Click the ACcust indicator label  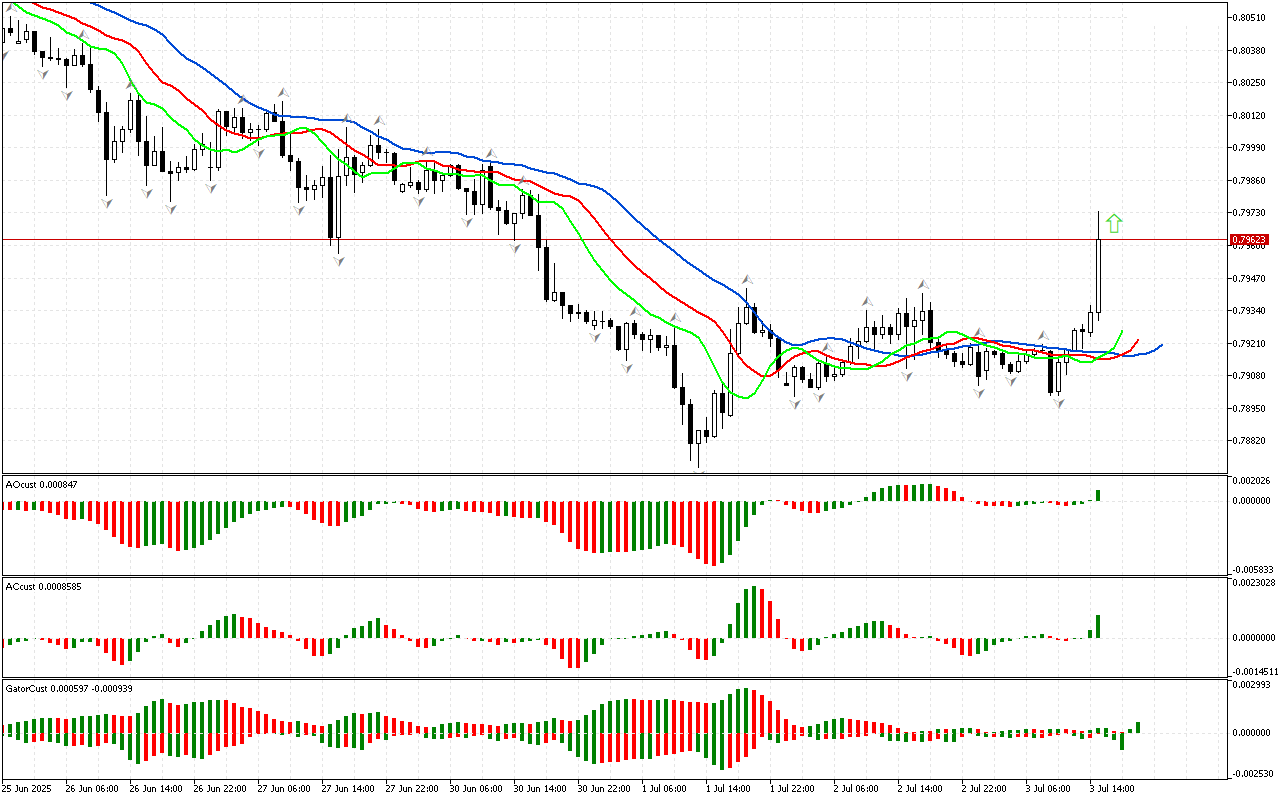[x=43, y=586]
